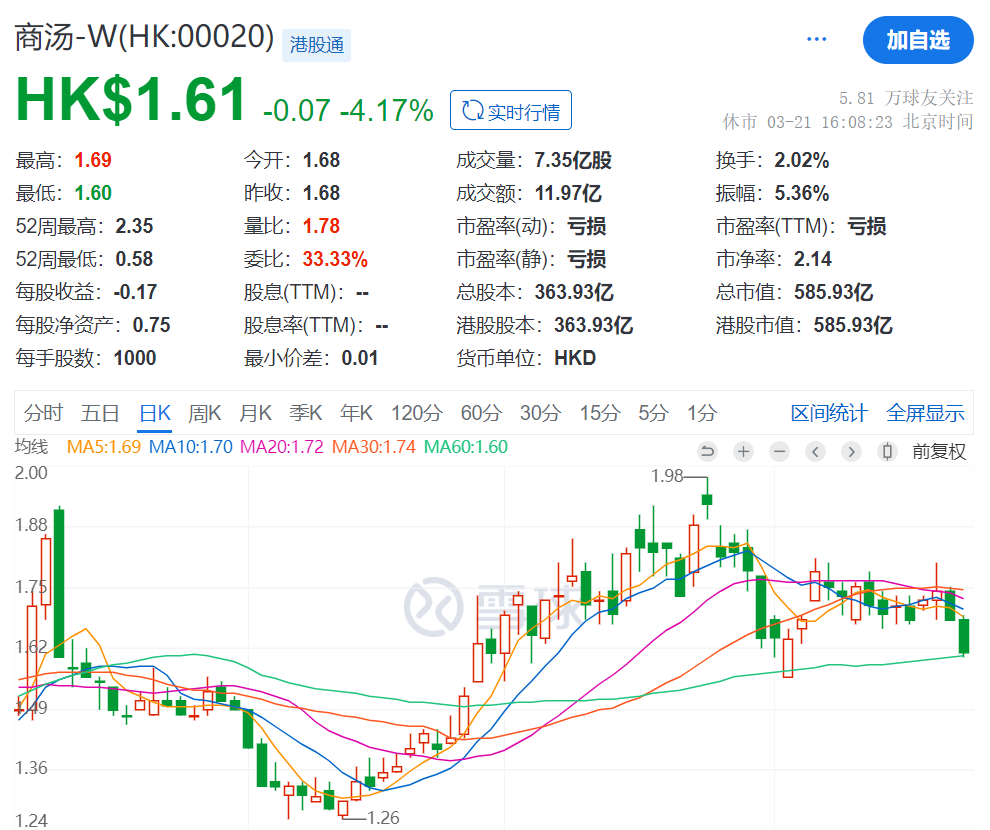Click the HK$1.61 current price
This screenshot has width=990, height=830.
(131, 100)
